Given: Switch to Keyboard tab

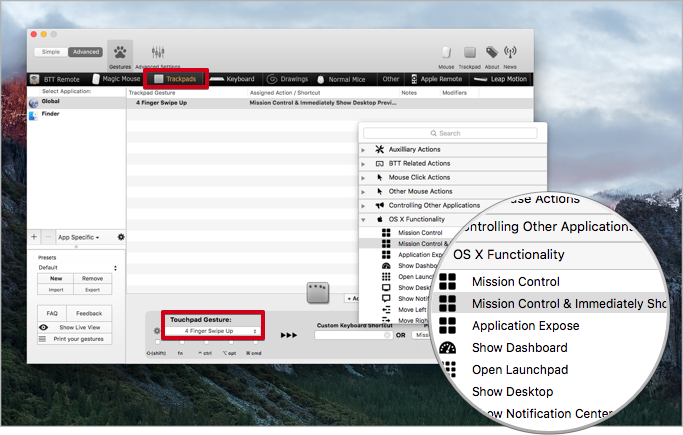Looking at the screenshot, I should tap(233, 79).
